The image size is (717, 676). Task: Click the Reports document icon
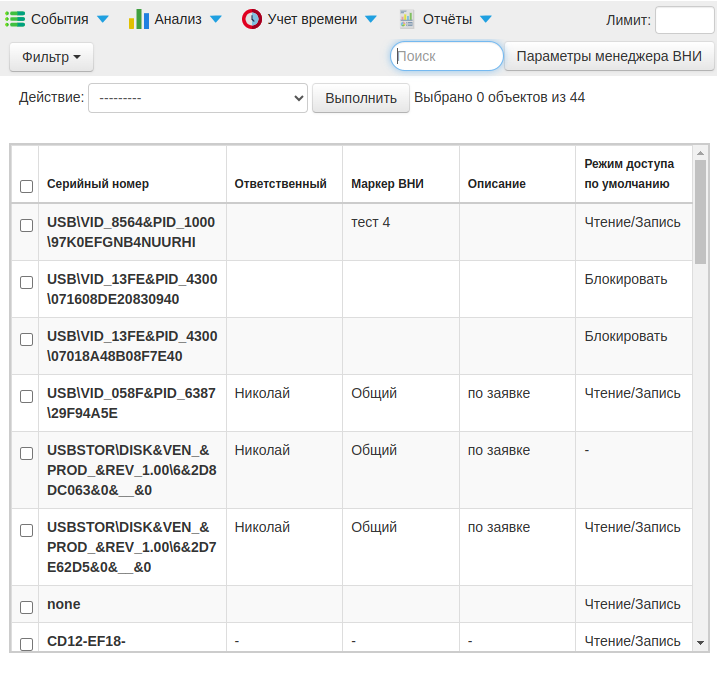tap(407, 19)
